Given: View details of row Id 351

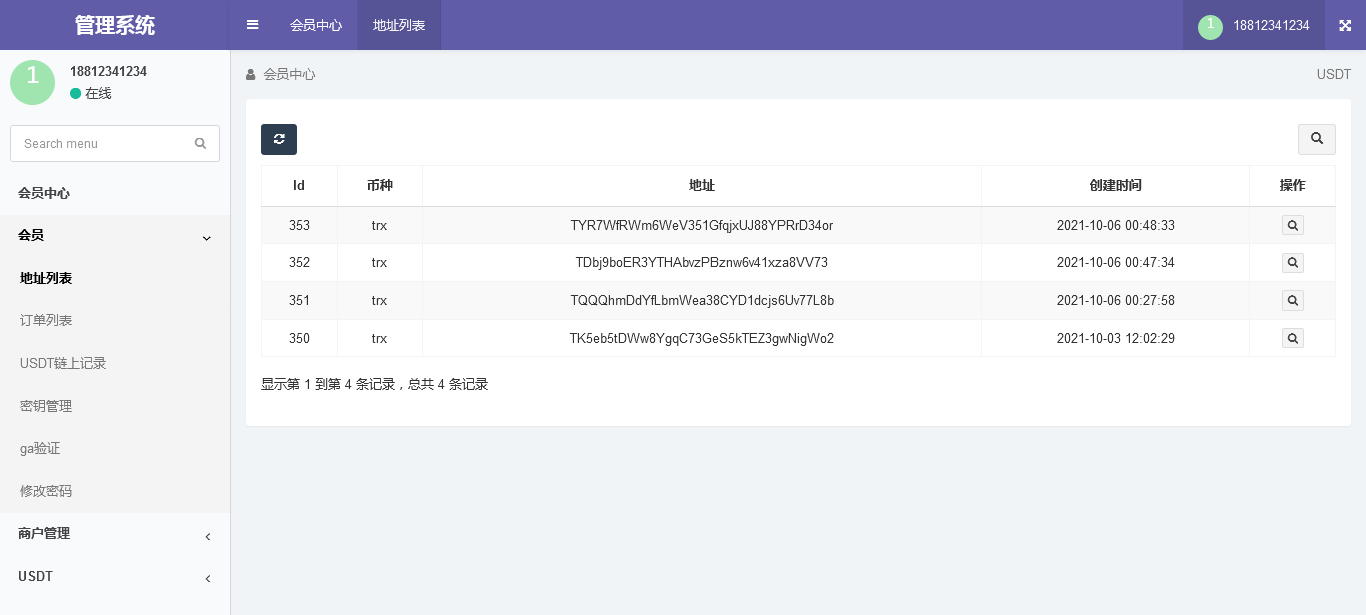Looking at the screenshot, I should (1292, 300).
